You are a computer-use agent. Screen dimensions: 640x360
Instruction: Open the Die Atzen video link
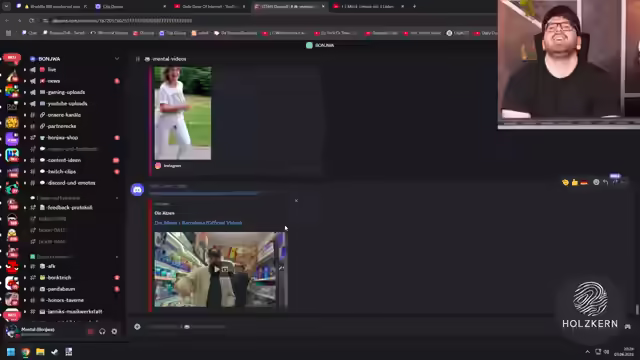point(198,223)
